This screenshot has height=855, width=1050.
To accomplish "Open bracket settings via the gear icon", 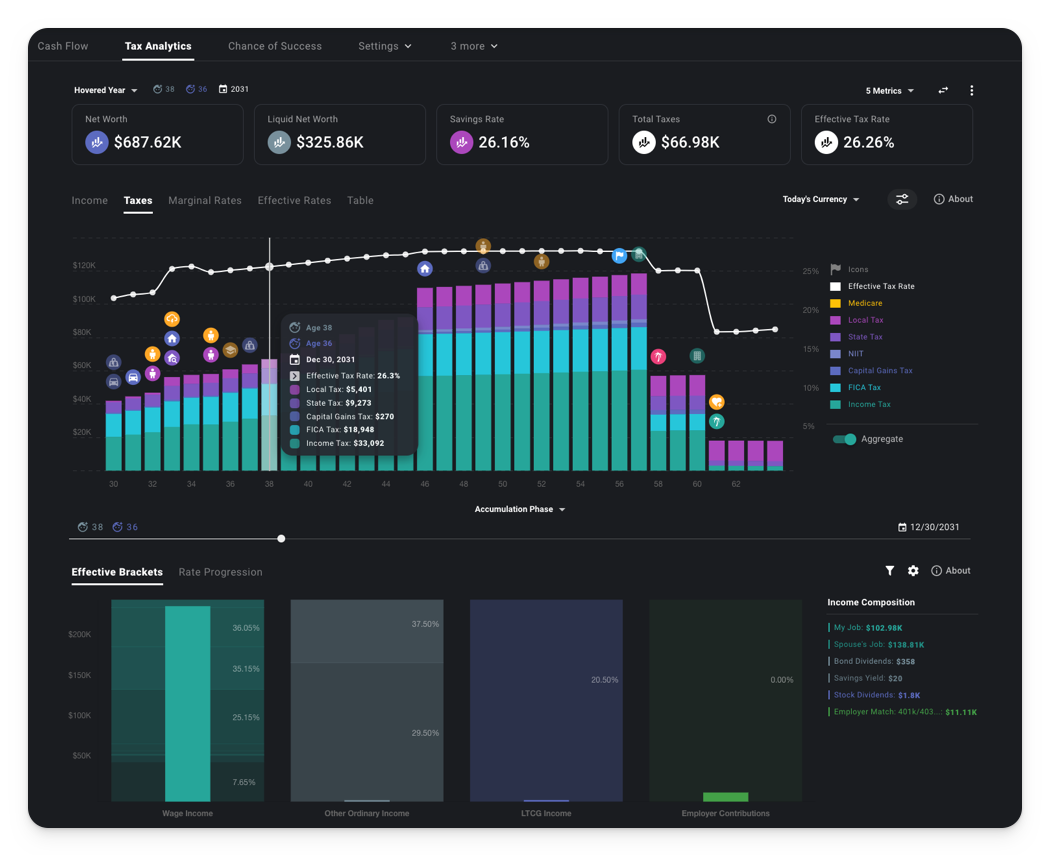I will 913,570.
